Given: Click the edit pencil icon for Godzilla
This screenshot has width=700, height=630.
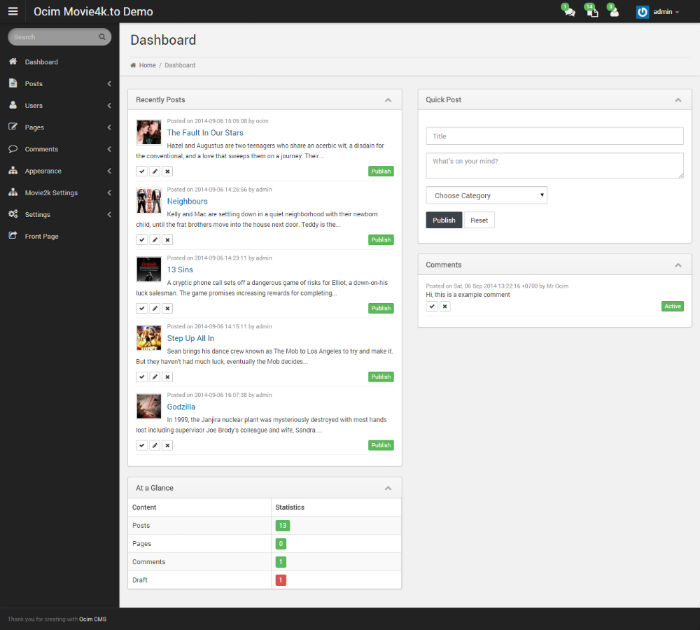Looking at the screenshot, I should (x=154, y=445).
